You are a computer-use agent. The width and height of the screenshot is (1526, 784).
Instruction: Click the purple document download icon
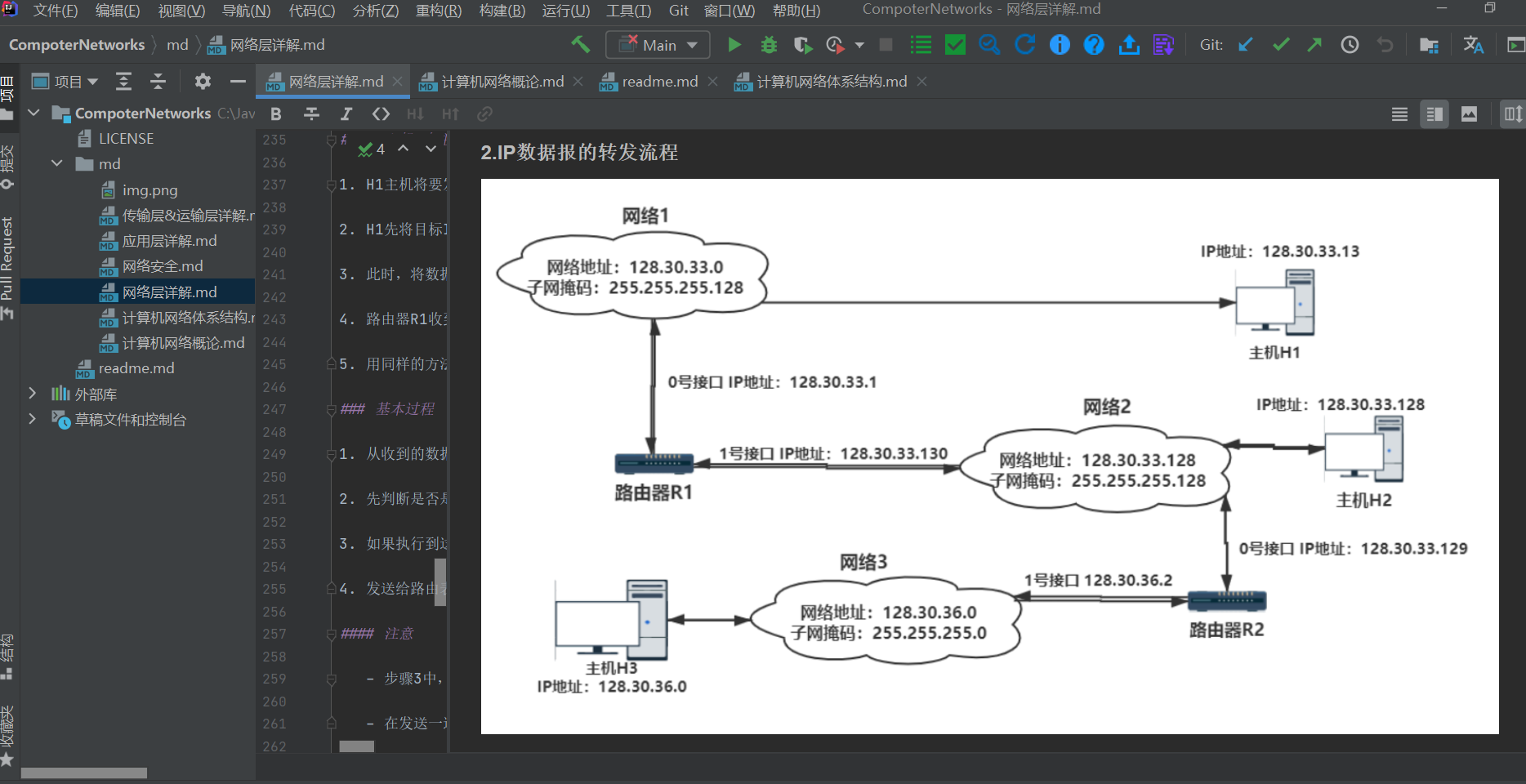tap(1163, 45)
